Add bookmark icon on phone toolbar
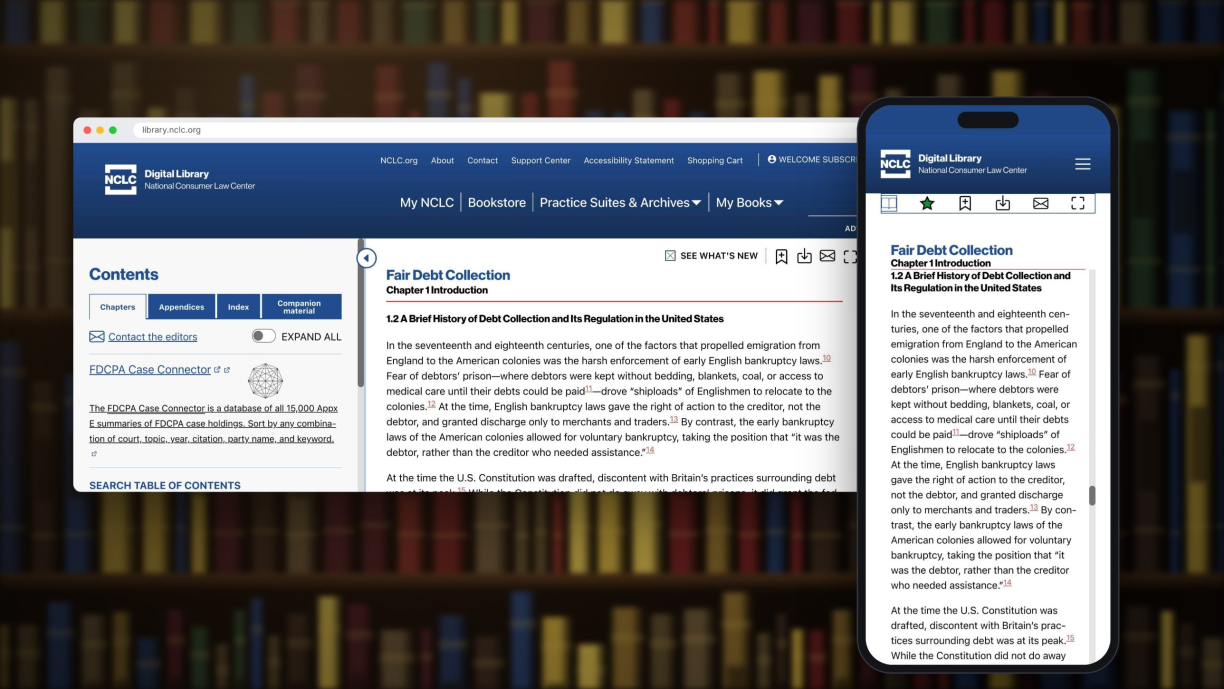Screen dimensions: 1224x689 965,203
